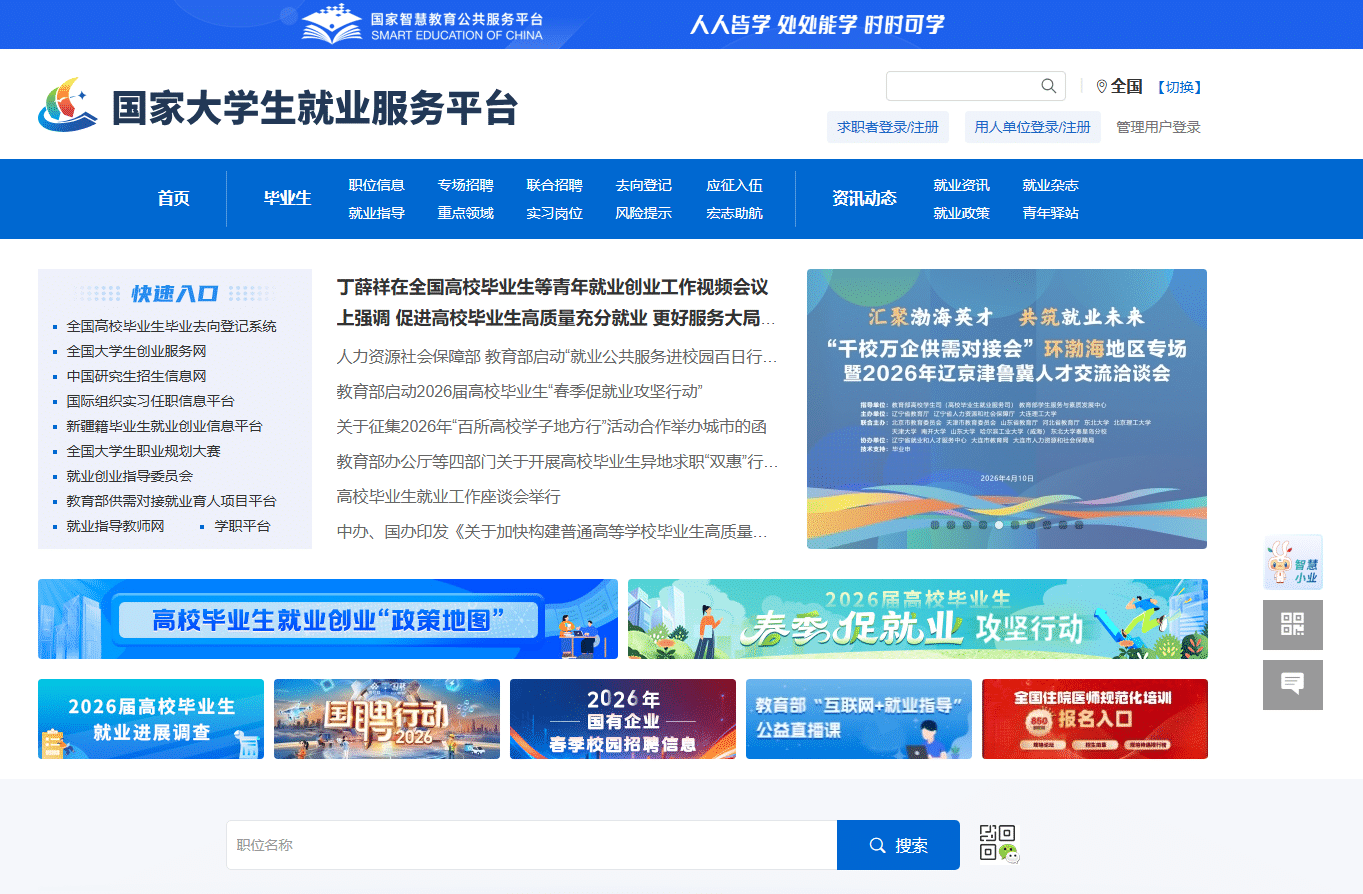Click 【切换】 to change region
The width and height of the screenshot is (1363, 894).
(x=1180, y=86)
